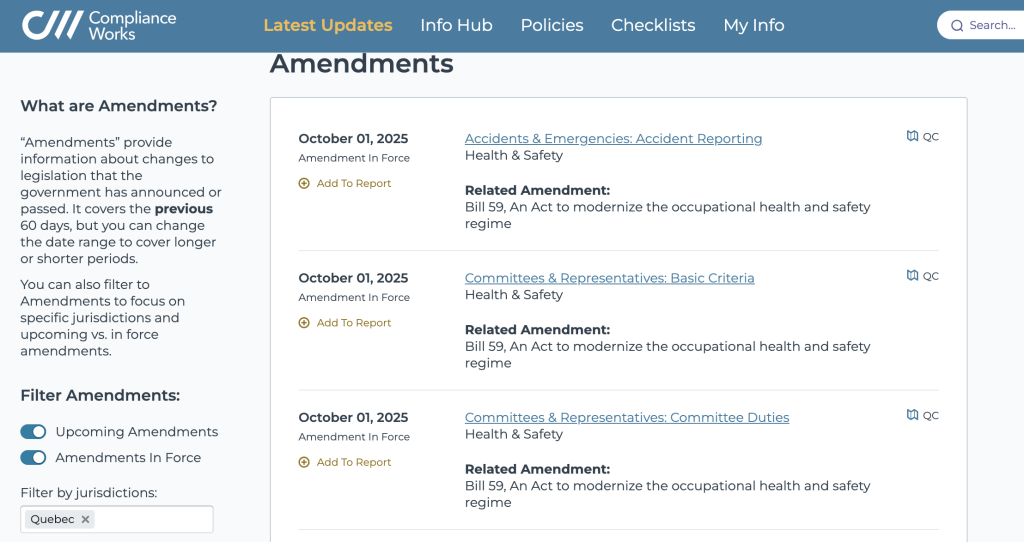This screenshot has height=542, width=1024.
Task: Click the Amendments page heading
Action: tap(362, 64)
